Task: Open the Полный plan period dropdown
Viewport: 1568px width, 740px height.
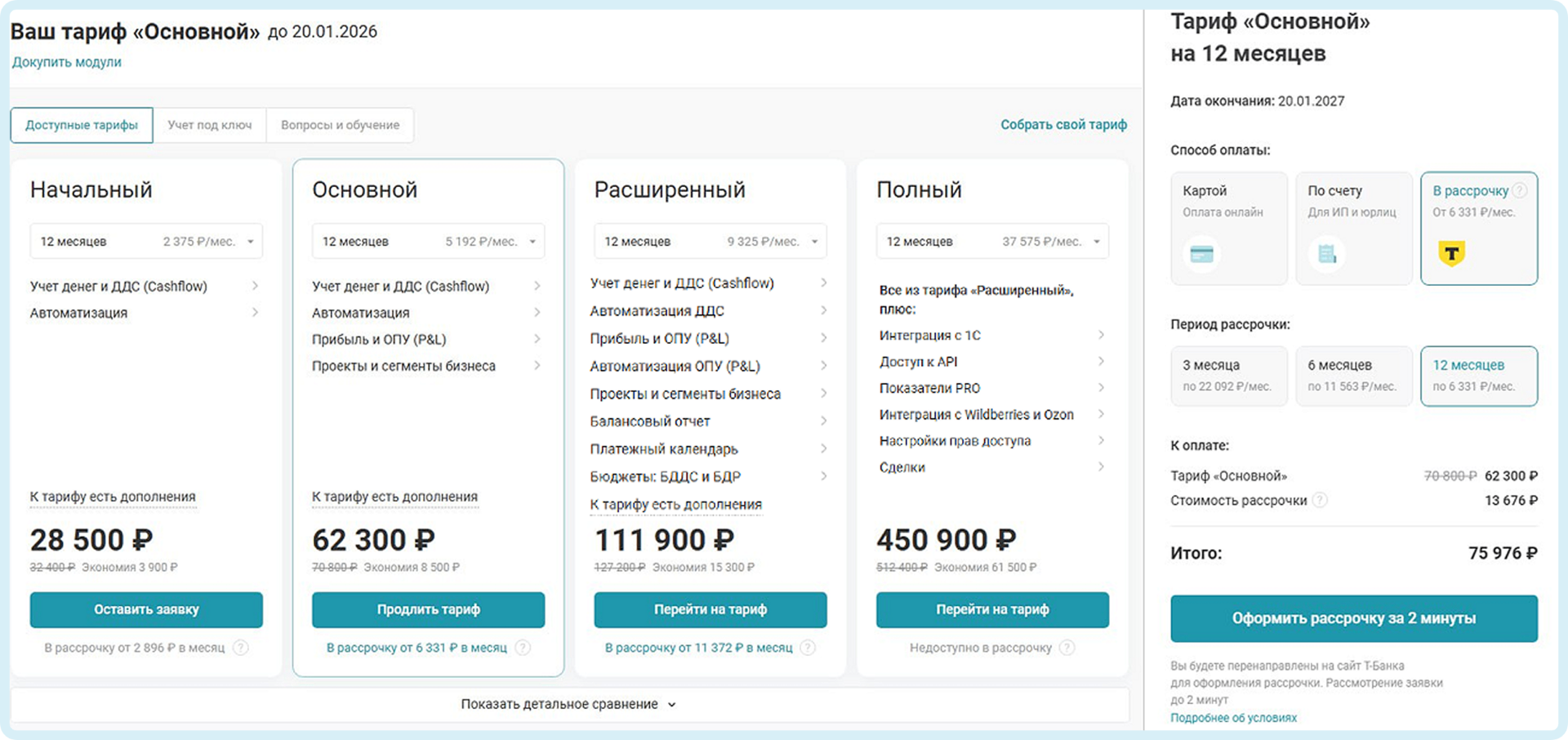Action: coord(992,242)
